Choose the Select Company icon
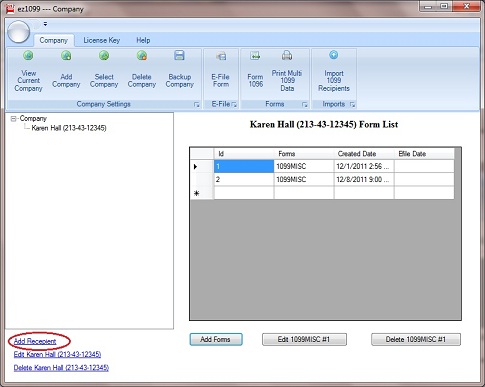Screen dimensions: 485x387 point(104,56)
